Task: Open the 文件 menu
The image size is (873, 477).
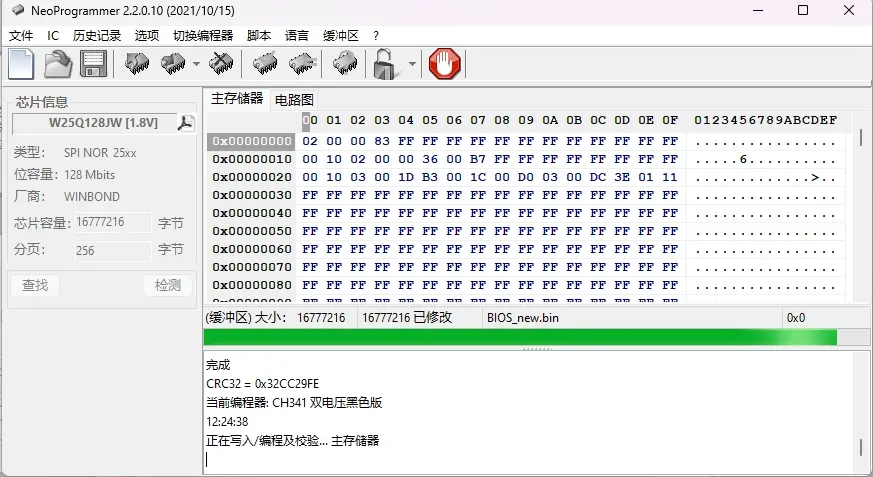Action: click(x=21, y=36)
